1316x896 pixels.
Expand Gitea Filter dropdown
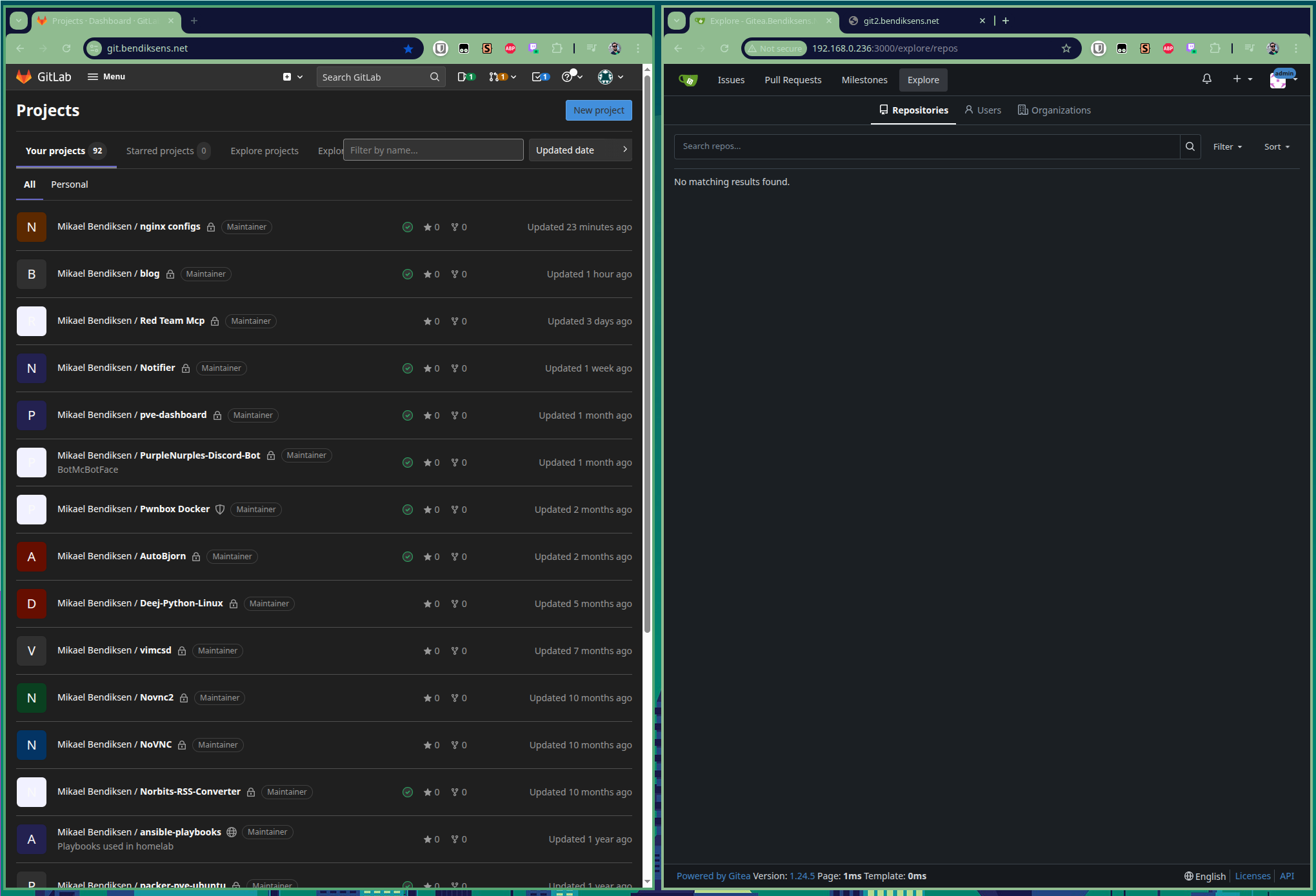point(1228,147)
